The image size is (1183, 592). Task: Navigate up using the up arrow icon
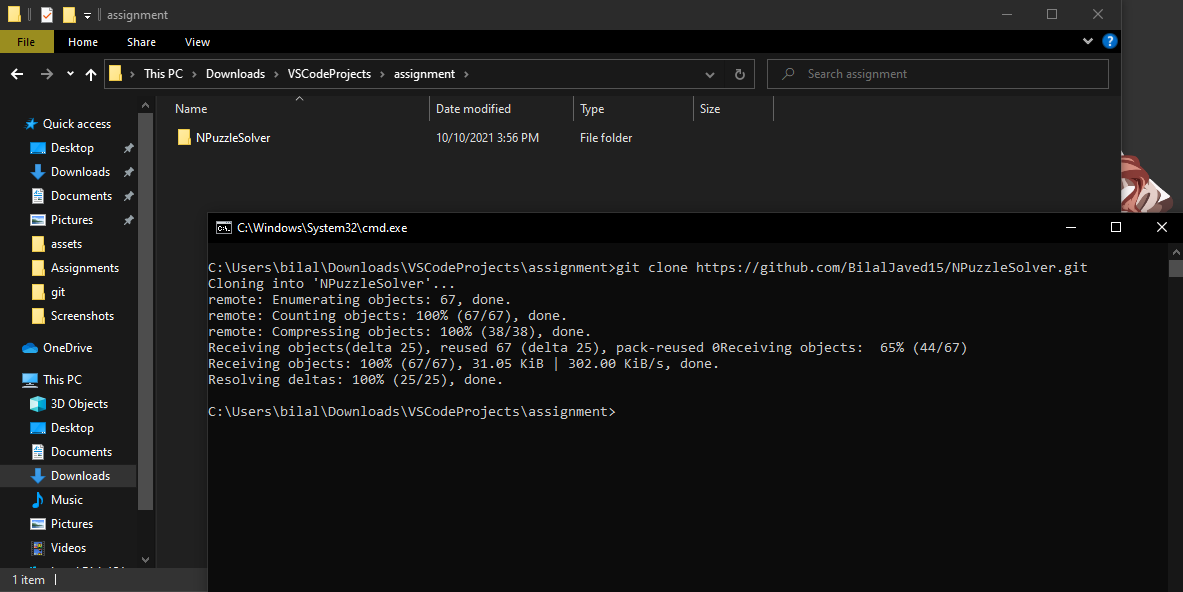(x=90, y=73)
